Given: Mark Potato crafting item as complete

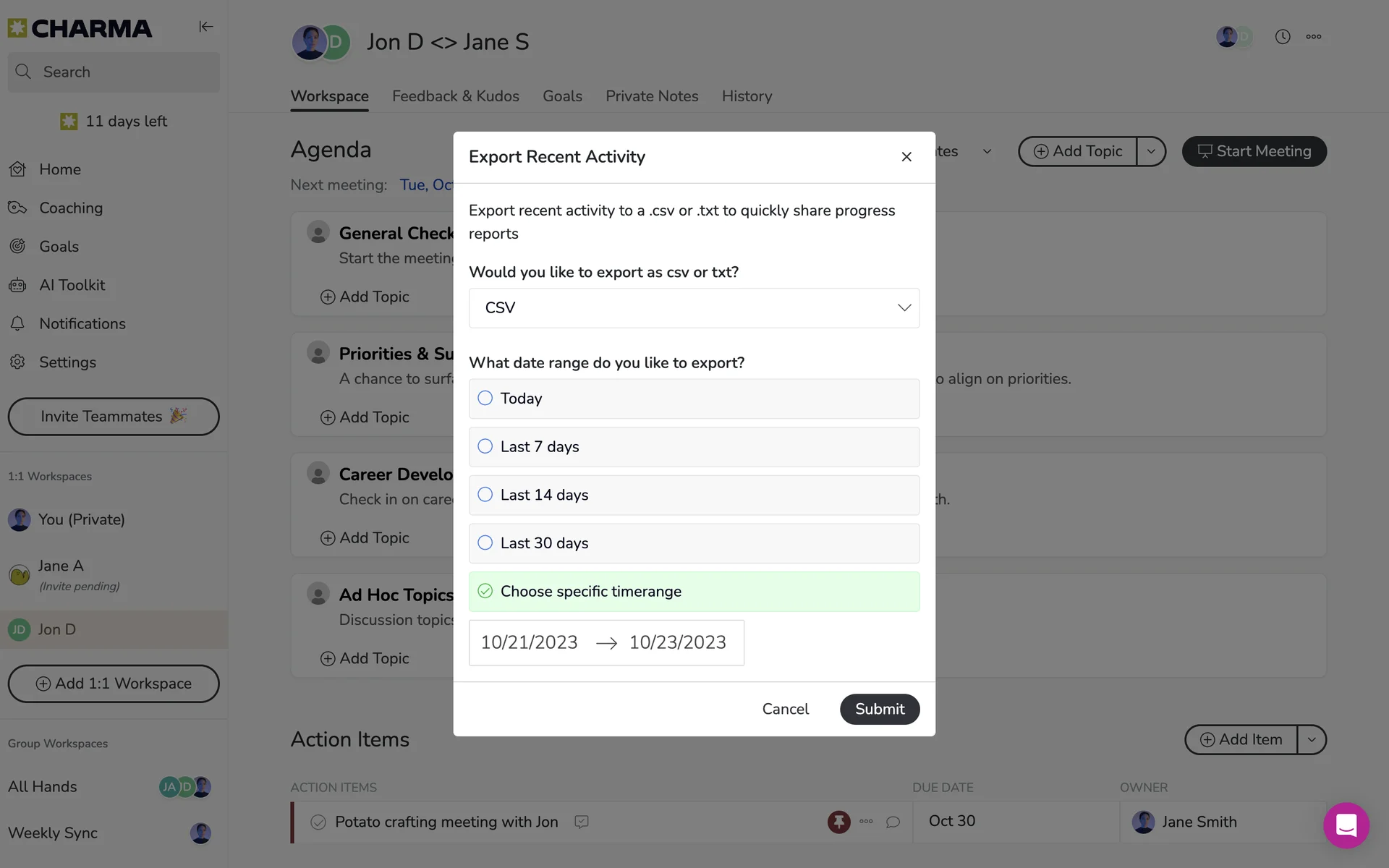Looking at the screenshot, I should click(x=318, y=822).
